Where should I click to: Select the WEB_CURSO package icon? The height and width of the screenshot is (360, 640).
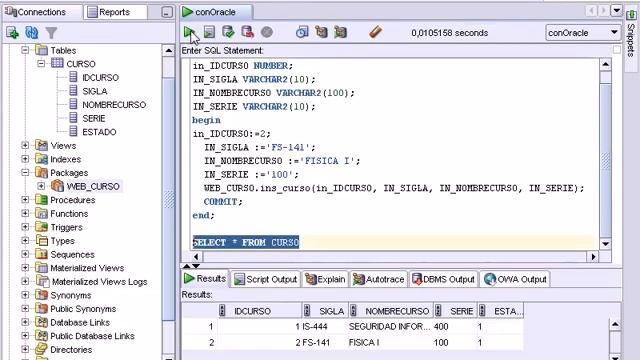click(x=58, y=186)
